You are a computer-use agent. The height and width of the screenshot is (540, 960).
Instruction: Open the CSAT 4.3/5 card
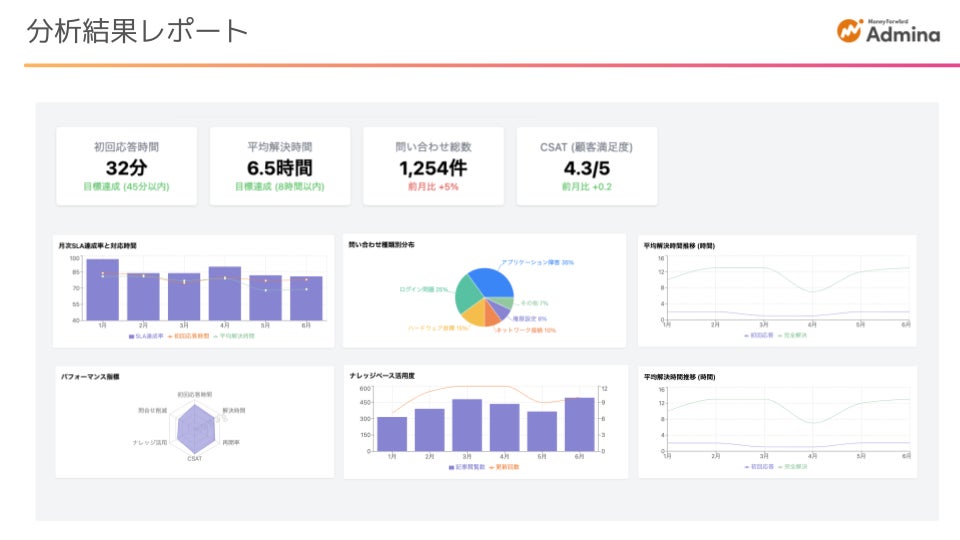pyautogui.click(x=587, y=166)
